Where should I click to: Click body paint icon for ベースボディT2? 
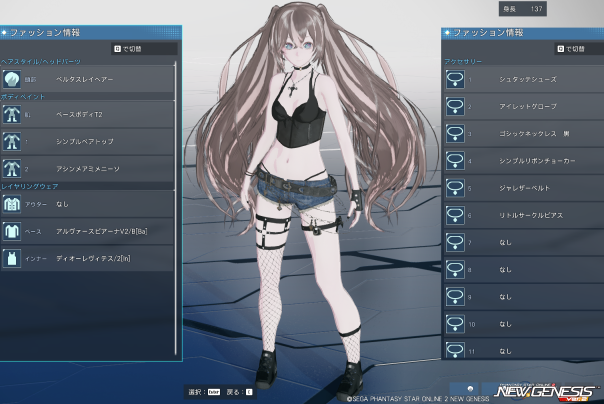[12, 114]
